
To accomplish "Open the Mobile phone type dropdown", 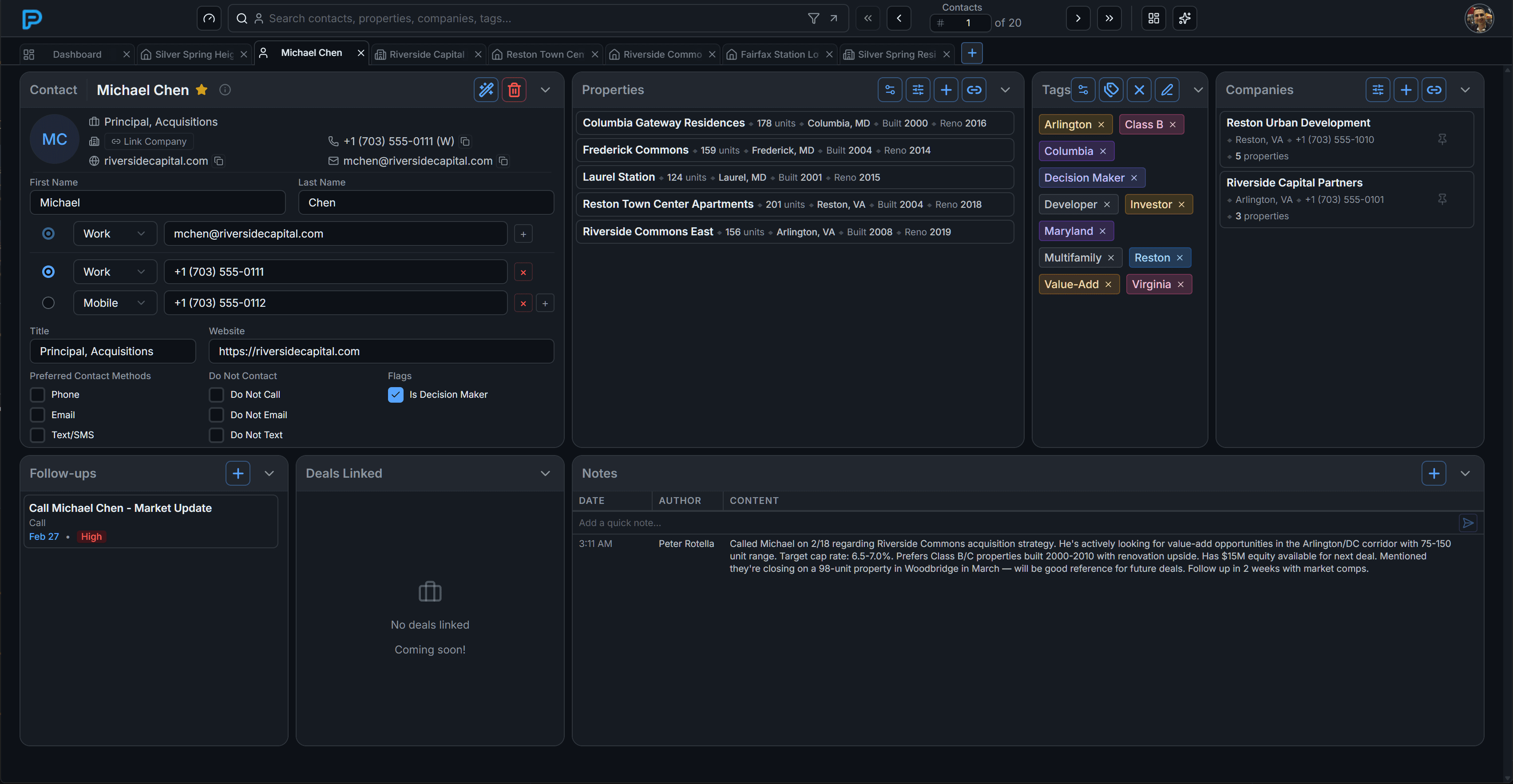I will [115, 303].
